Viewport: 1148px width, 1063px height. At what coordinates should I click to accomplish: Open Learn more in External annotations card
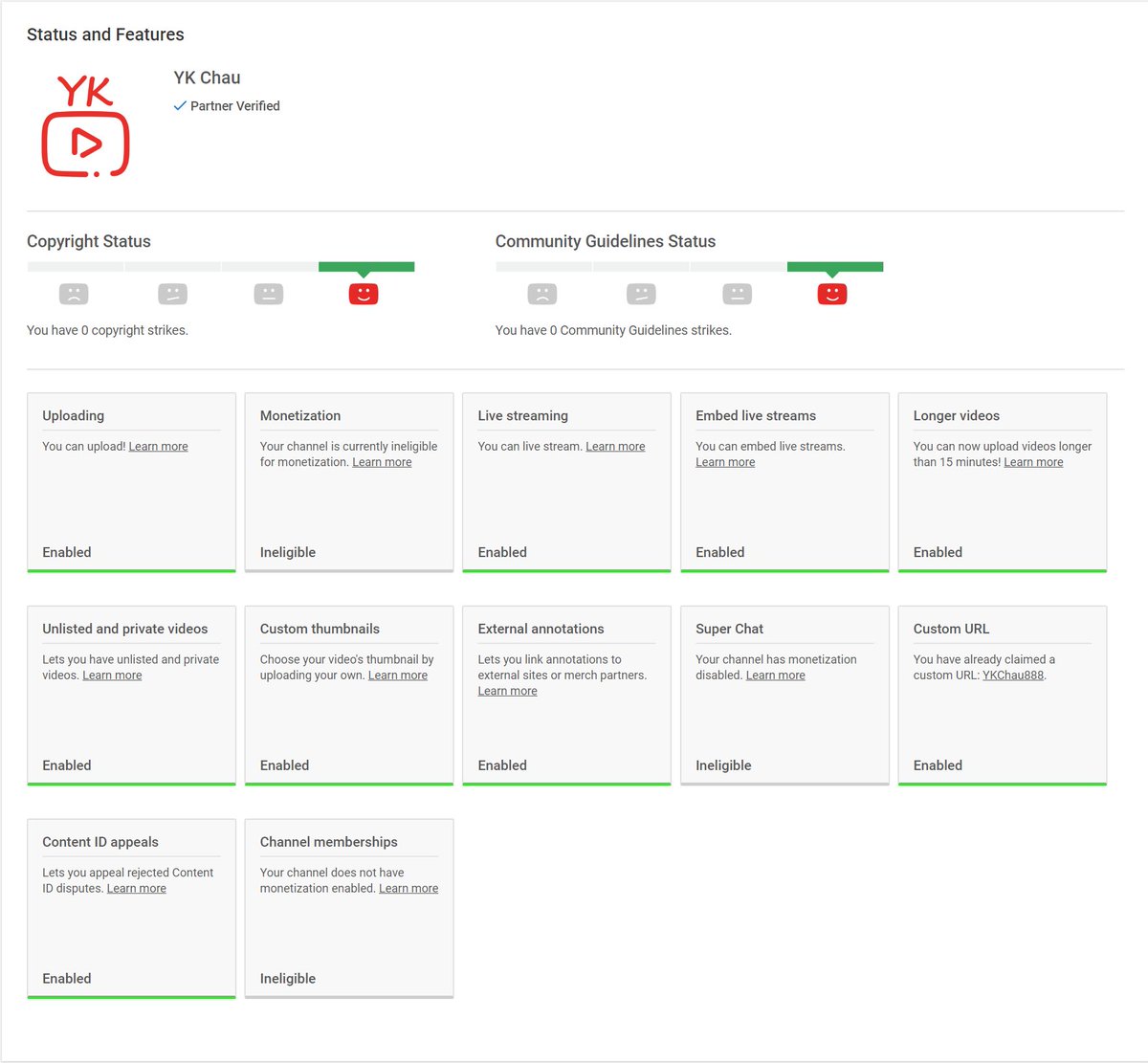507,691
